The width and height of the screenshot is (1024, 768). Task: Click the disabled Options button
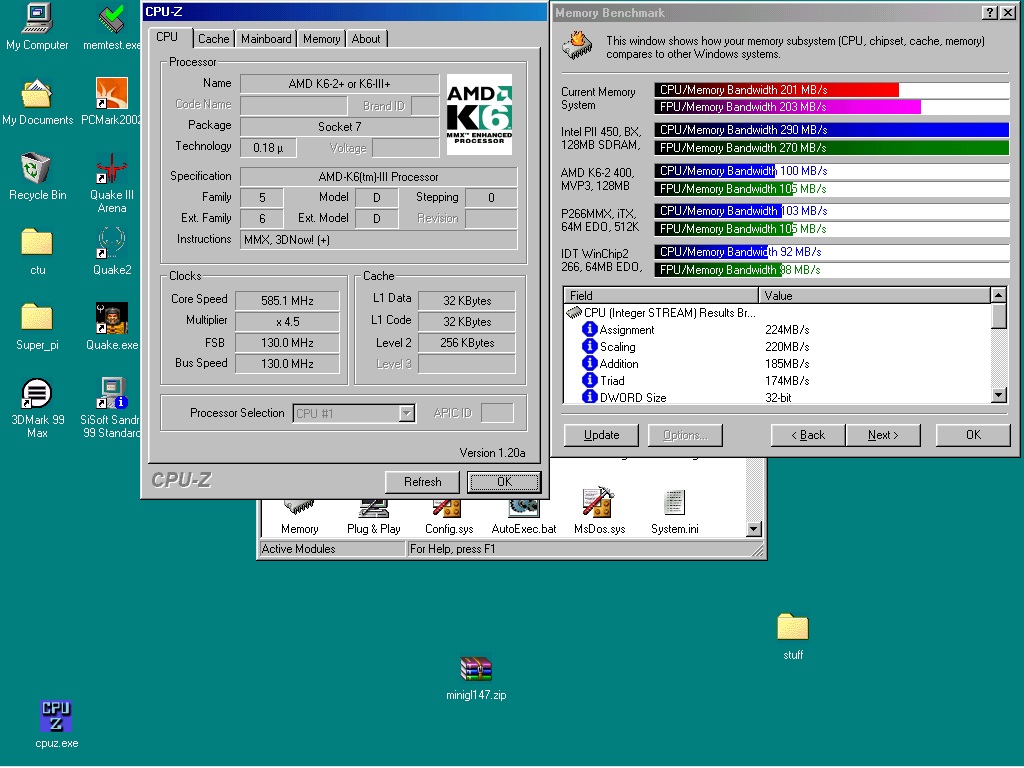685,435
